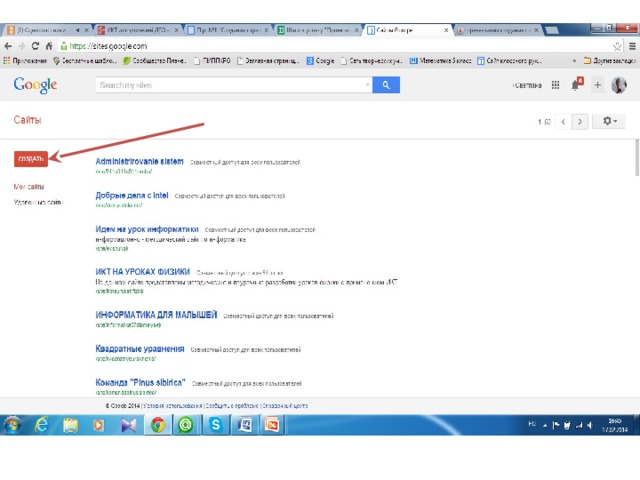Open the Google bookmark
This screenshot has height=480, width=640.
point(320,60)
